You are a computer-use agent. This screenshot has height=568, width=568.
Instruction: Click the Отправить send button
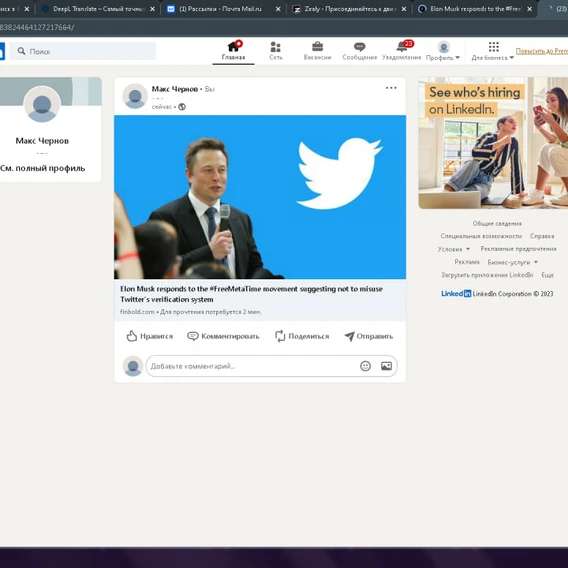point(368,336)
